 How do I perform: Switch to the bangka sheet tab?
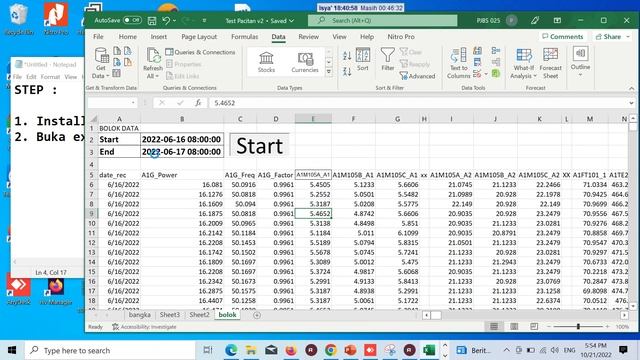(140, 315)
